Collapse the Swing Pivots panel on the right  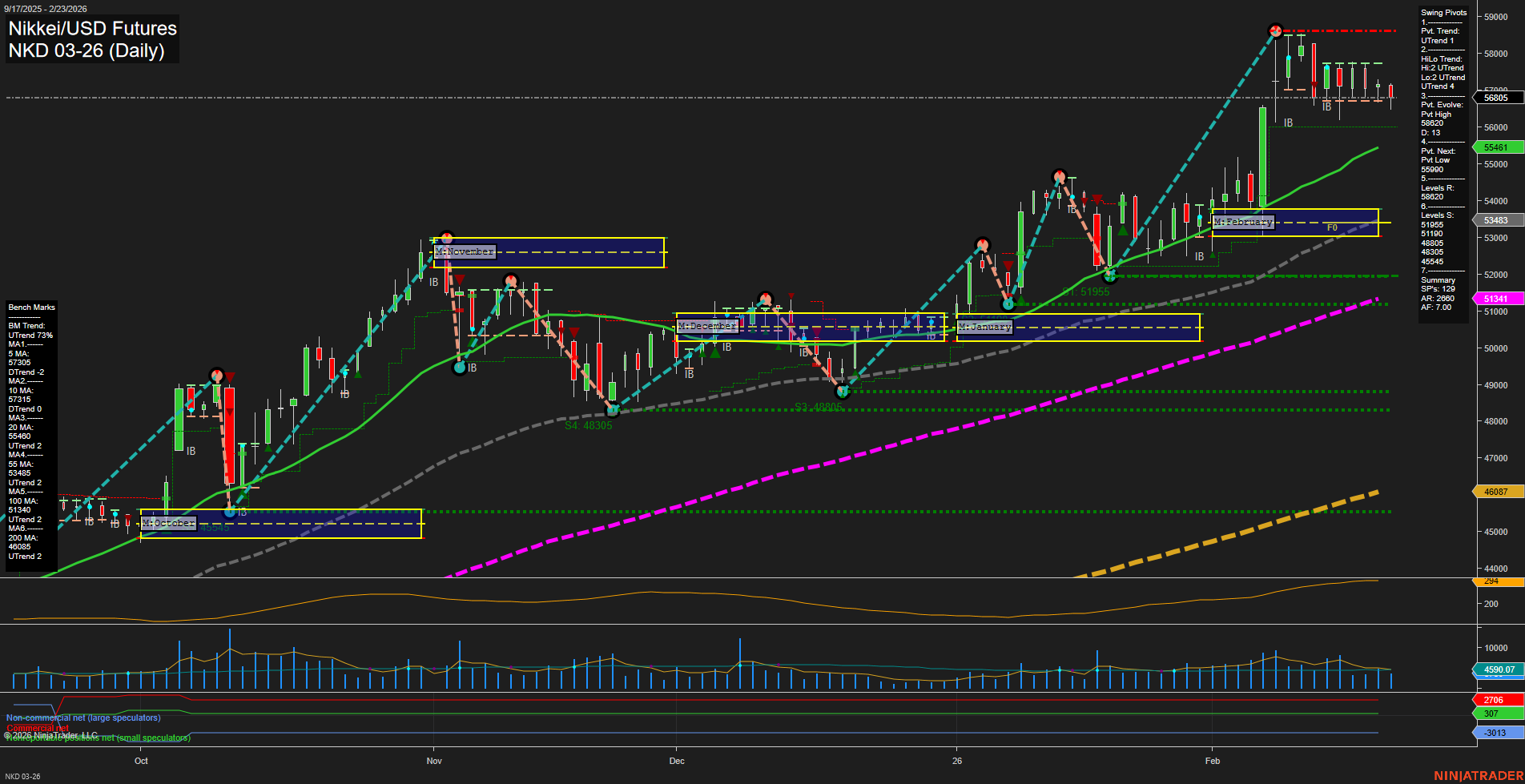[1443, 12]
